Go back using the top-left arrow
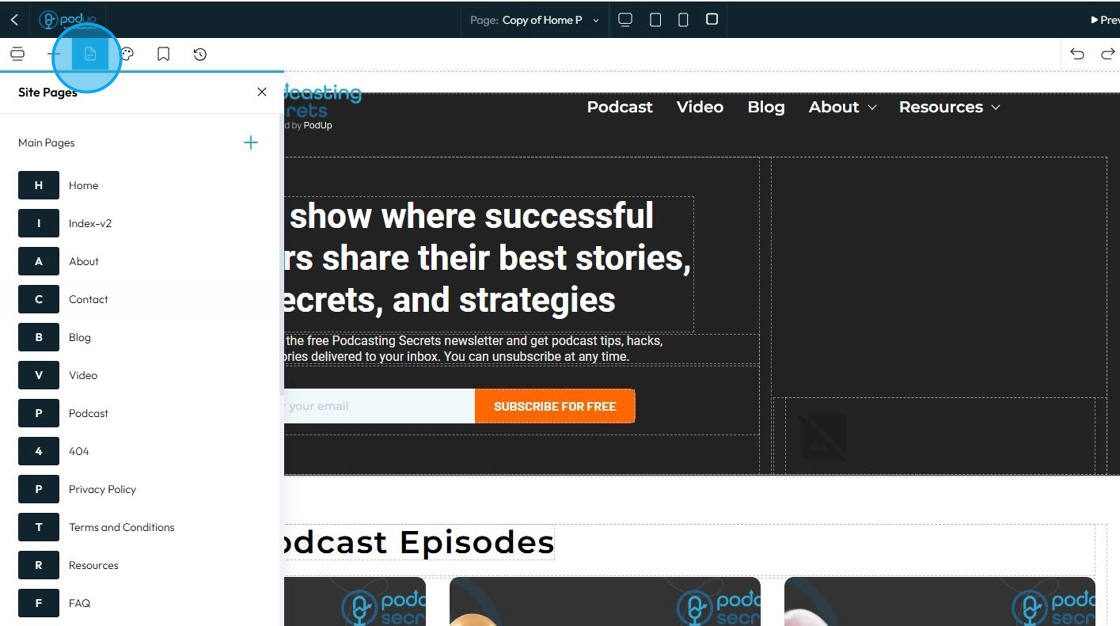This screenshot has width=1120, height=626. click(14, 20)
